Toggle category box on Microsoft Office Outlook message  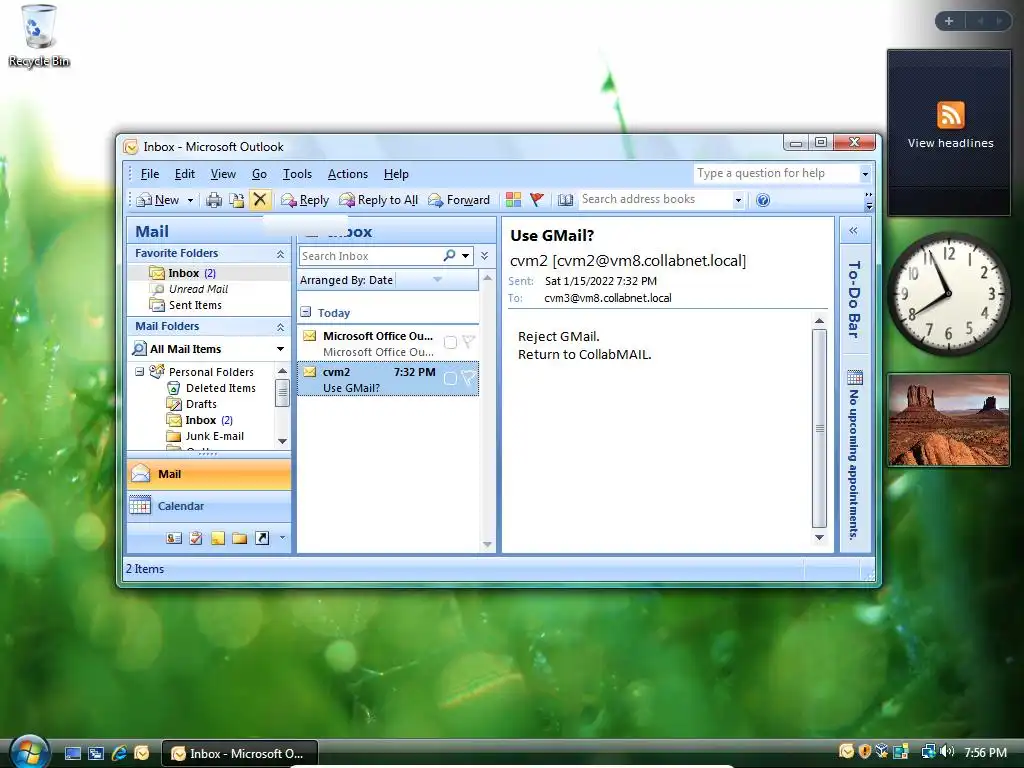[450, 342]
